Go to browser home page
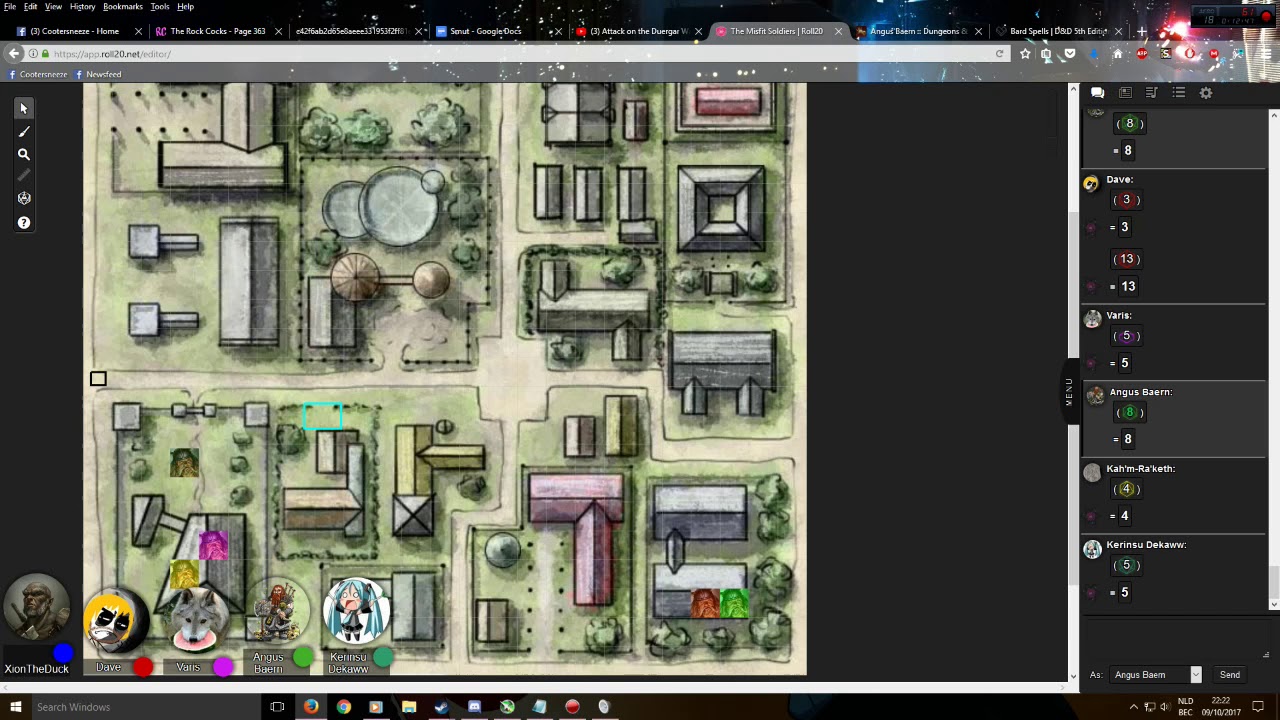Screen dimensions: 1280x720 pyautogui.click(x=1118, y=54)
